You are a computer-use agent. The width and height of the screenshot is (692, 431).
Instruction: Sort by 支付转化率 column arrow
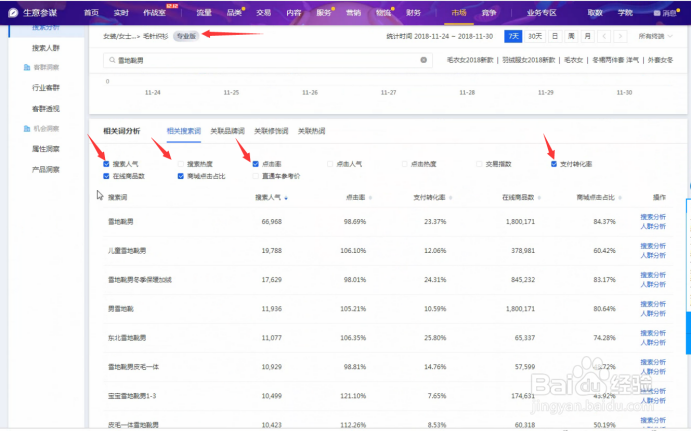(451, 198)
